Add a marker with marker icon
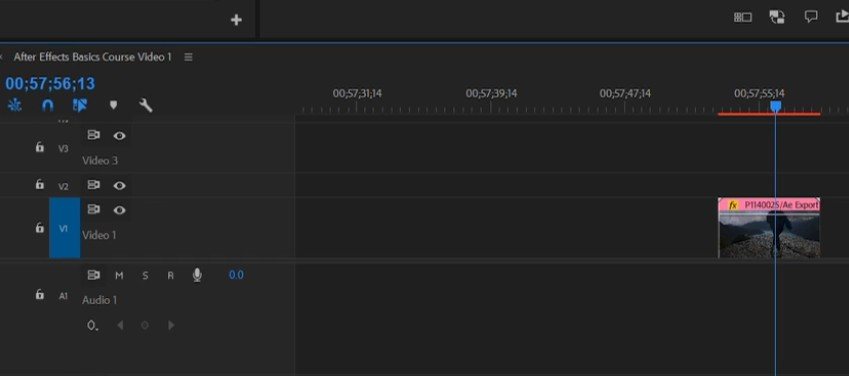Image resolution: width=849 pixels, height=376 pixels. pos(113,105)
